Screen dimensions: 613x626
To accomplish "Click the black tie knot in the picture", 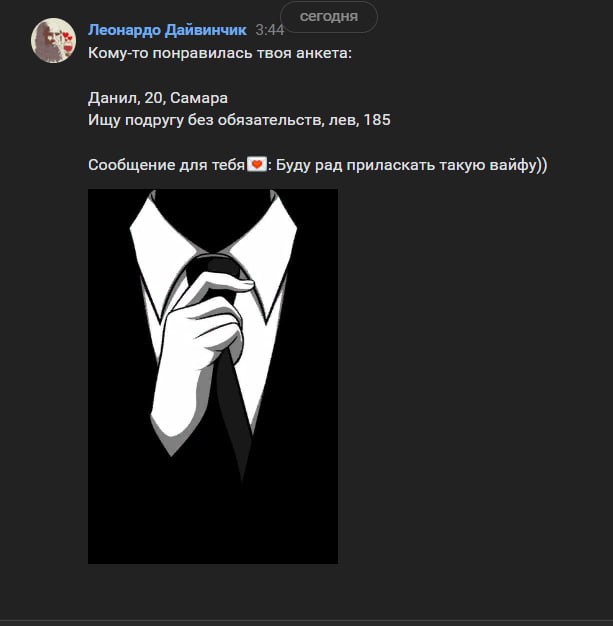I will tap(216, 271).
